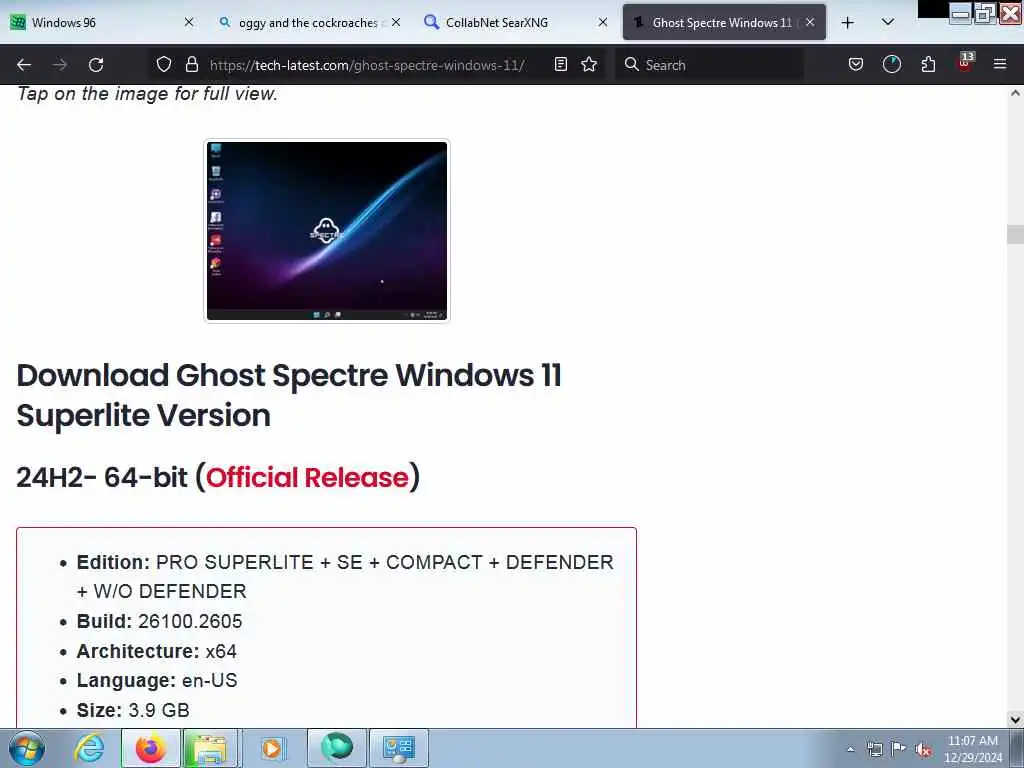Click the 'Size: 3.9 GB' line
Image resolution: width=1024 pixels, height=768 pixels.
[133, 710]
